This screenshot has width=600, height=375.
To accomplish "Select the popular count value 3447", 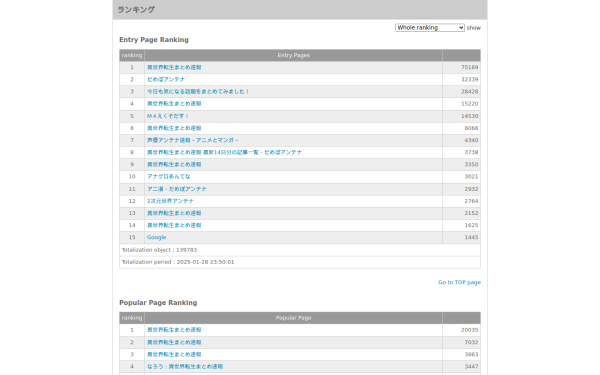I will 471,367.
